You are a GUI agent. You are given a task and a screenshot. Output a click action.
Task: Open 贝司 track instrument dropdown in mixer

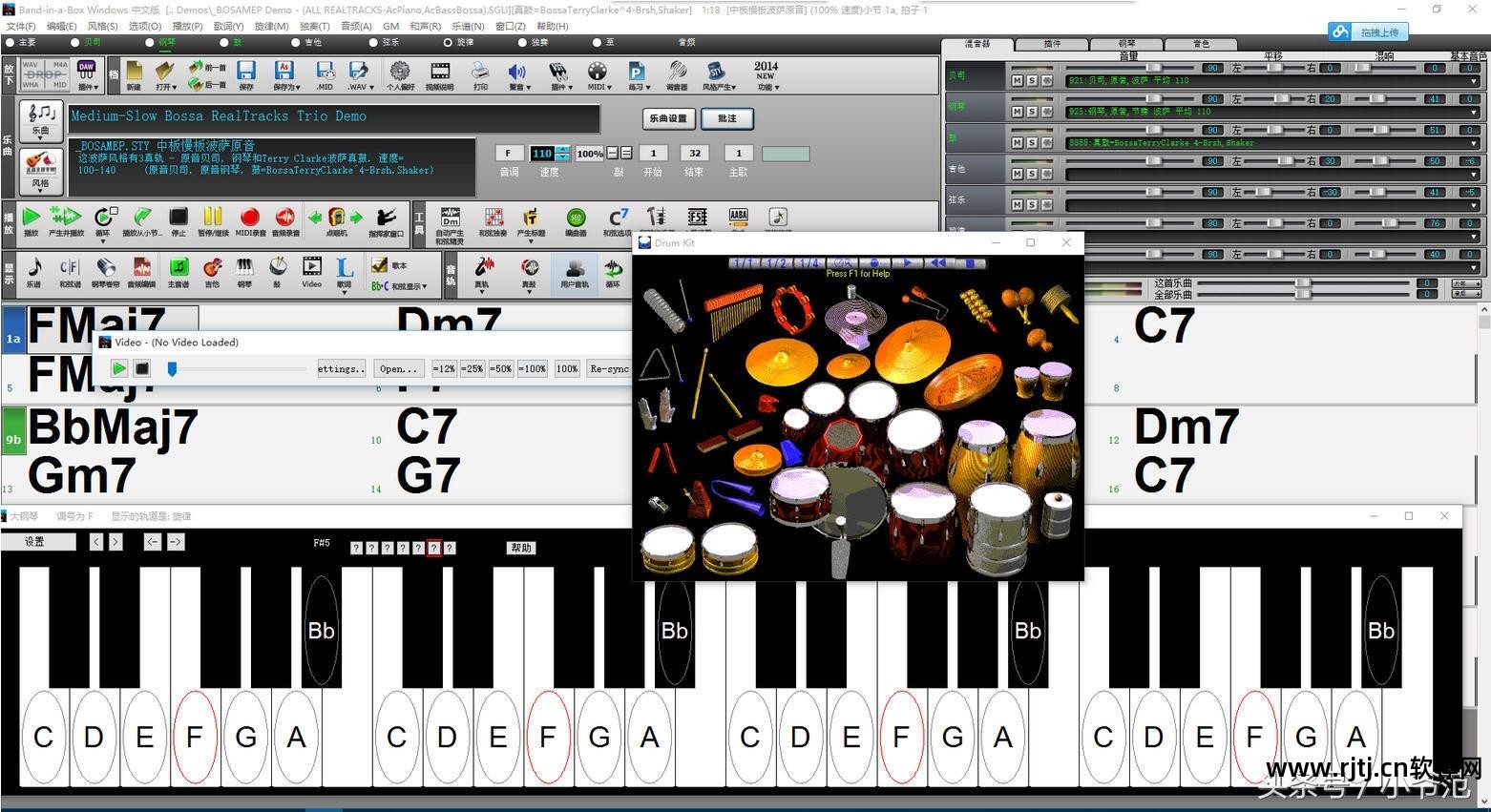click(x=1475, y=82)
